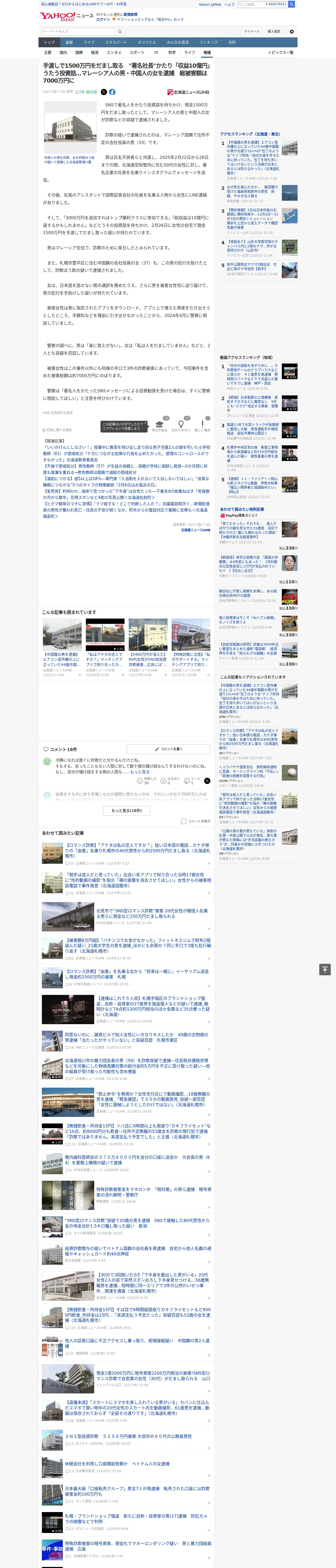Click the article comment count bubble icon
336x1568 pixels.
tap(80, 92)
